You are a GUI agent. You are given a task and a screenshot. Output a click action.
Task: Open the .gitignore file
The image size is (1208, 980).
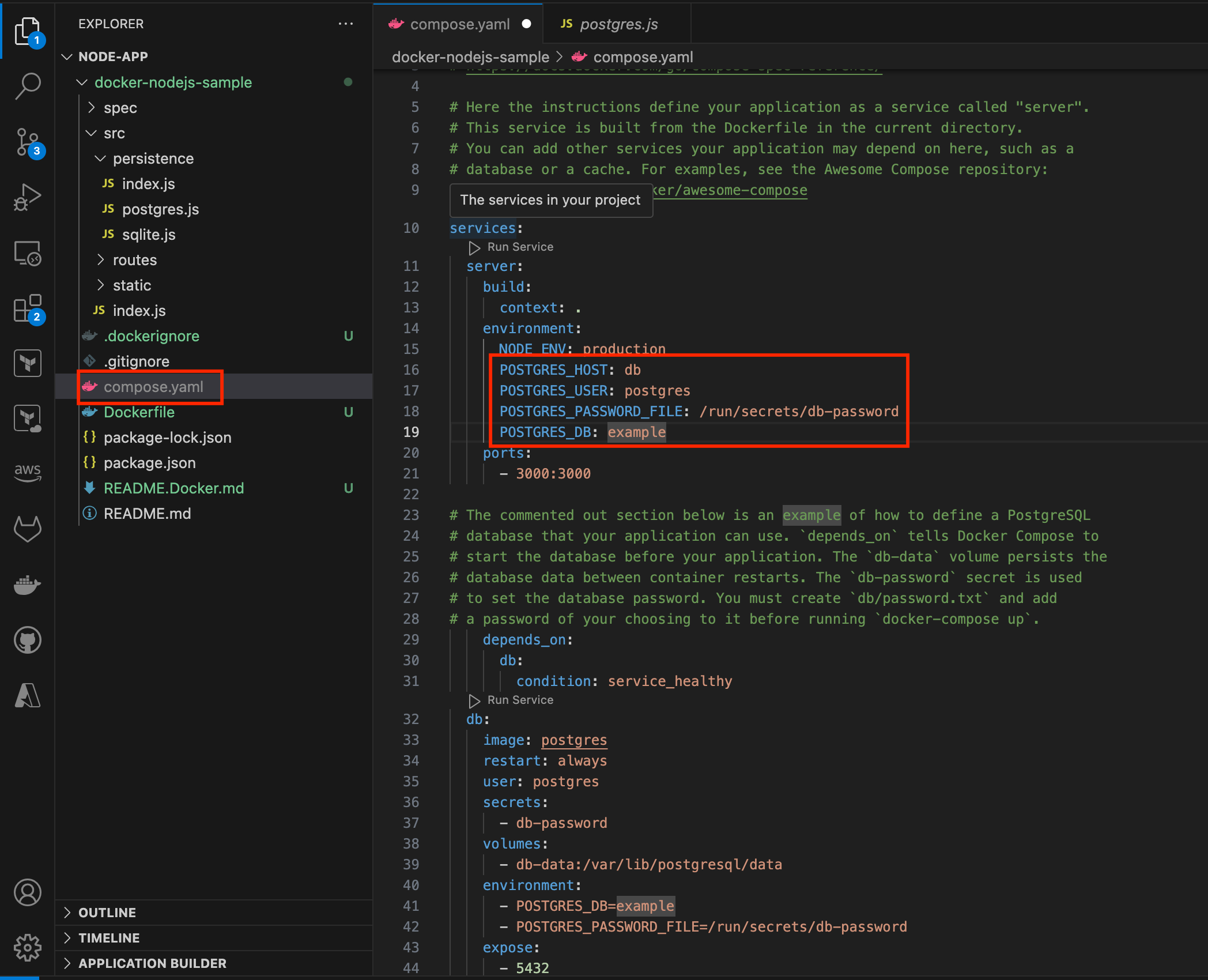tap(137, 361)
